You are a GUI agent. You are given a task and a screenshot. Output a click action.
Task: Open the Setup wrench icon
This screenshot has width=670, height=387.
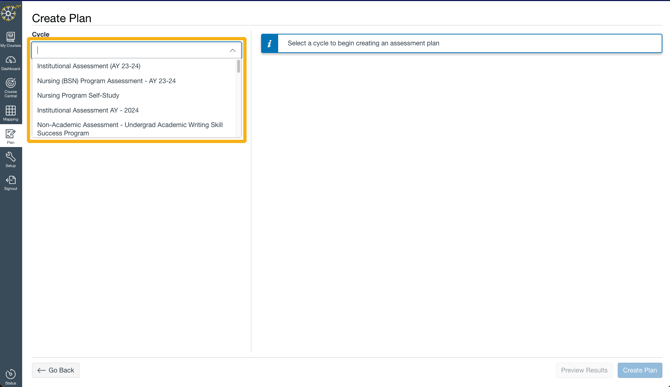[x=11, y=159]
